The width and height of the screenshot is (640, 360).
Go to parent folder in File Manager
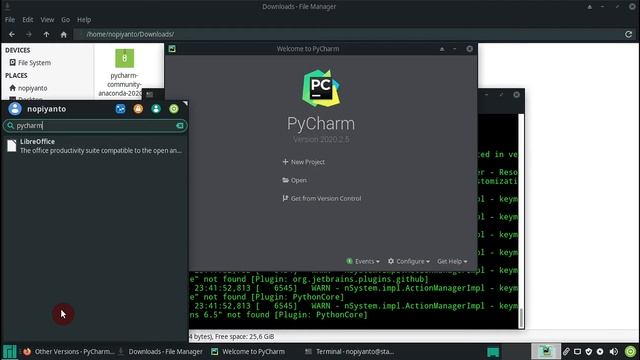(x=47, y=35)
